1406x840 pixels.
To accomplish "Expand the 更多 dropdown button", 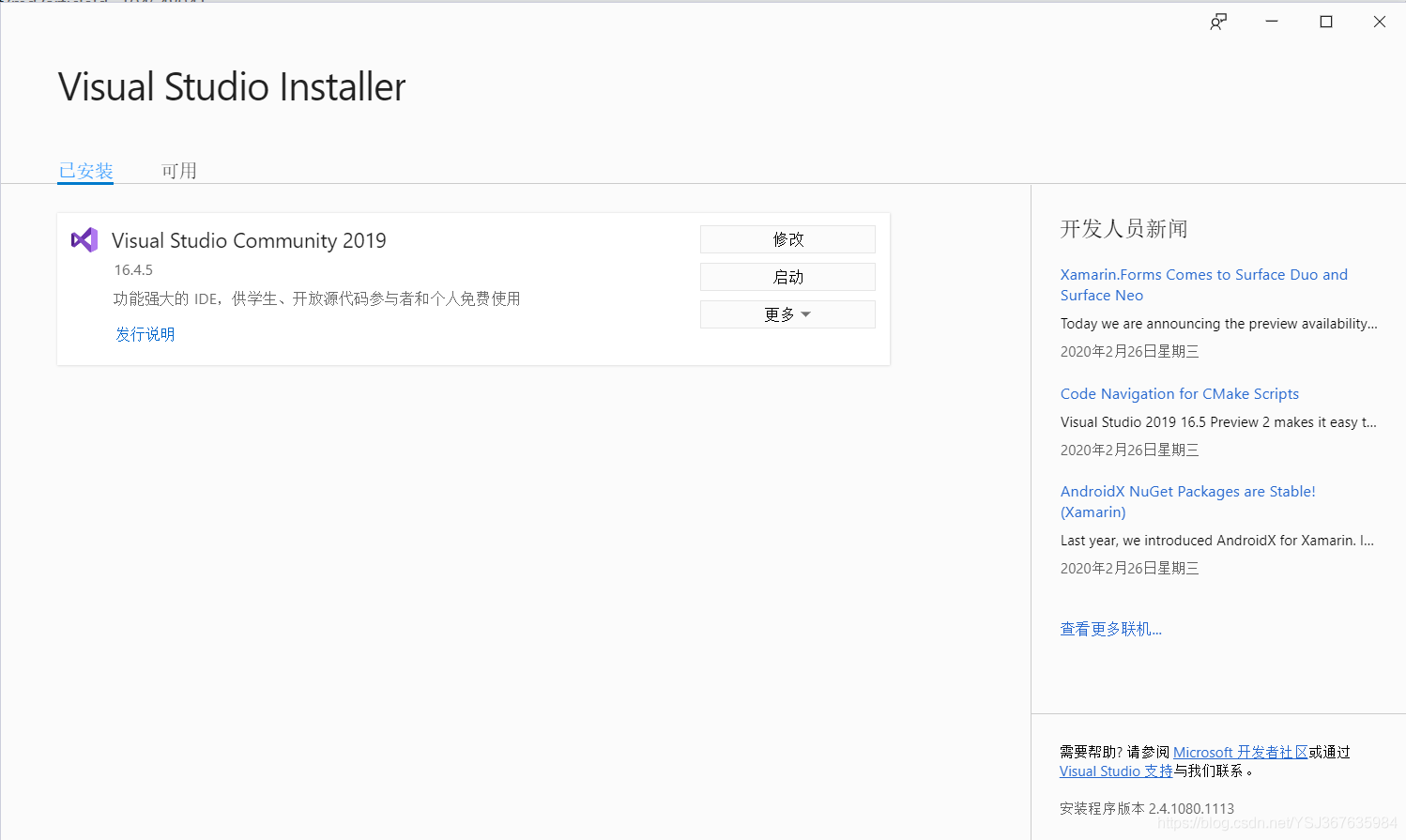I will pyautogui.click(x=787, y=314).
